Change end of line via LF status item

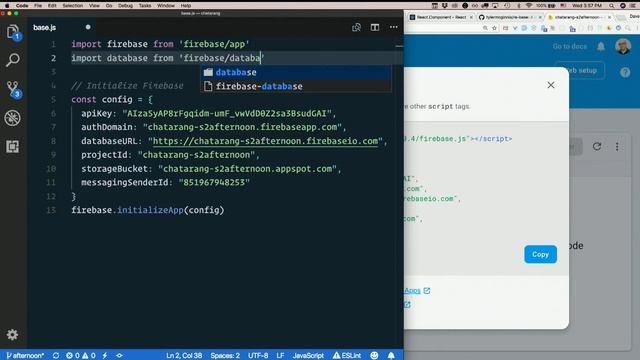point(280,356)
